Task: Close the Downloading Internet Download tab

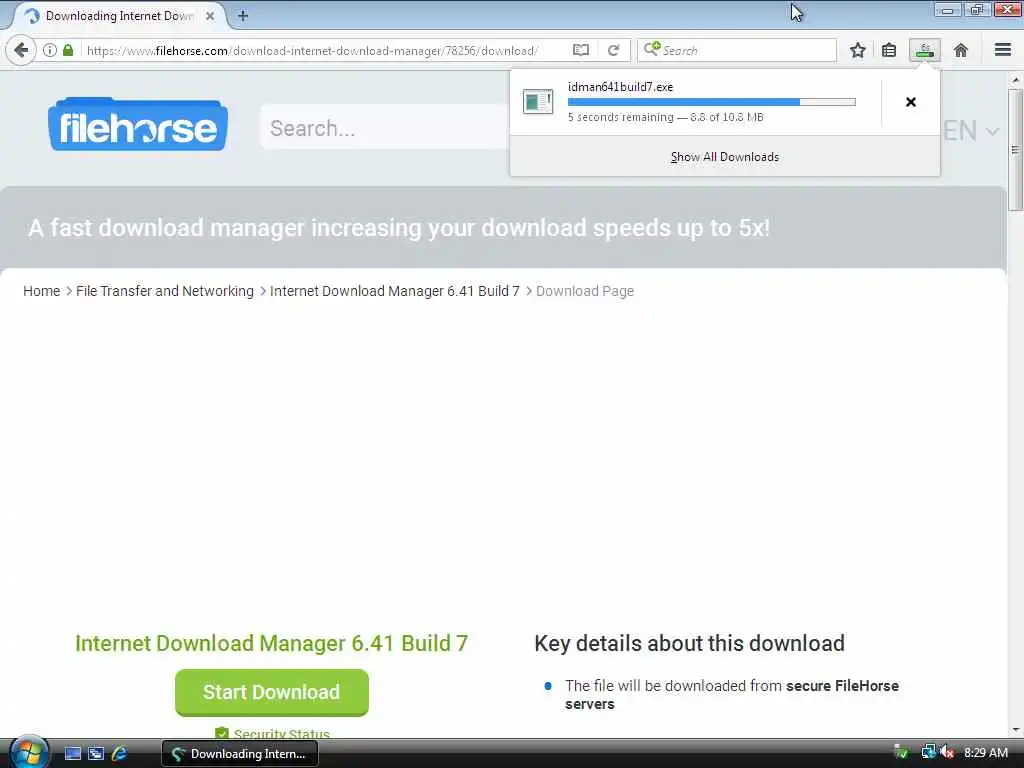Action: click(210, 16)
